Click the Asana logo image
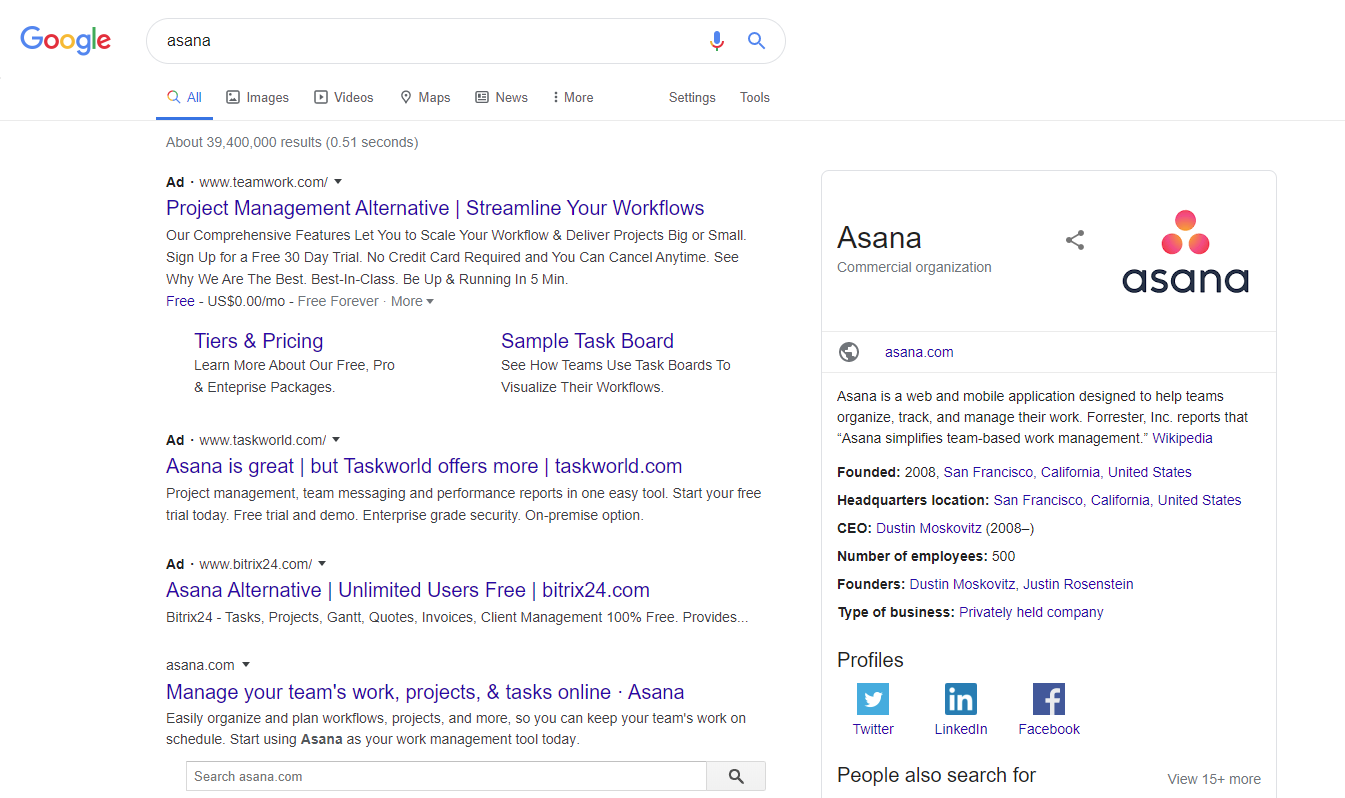1345x798 pixels. pos(1185,251)
